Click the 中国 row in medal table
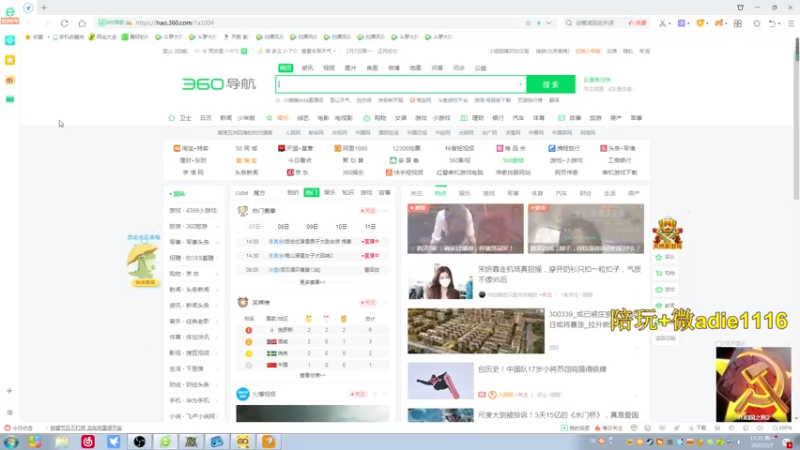The width and height of the screenshot is (800, 450). coord(313,365)
